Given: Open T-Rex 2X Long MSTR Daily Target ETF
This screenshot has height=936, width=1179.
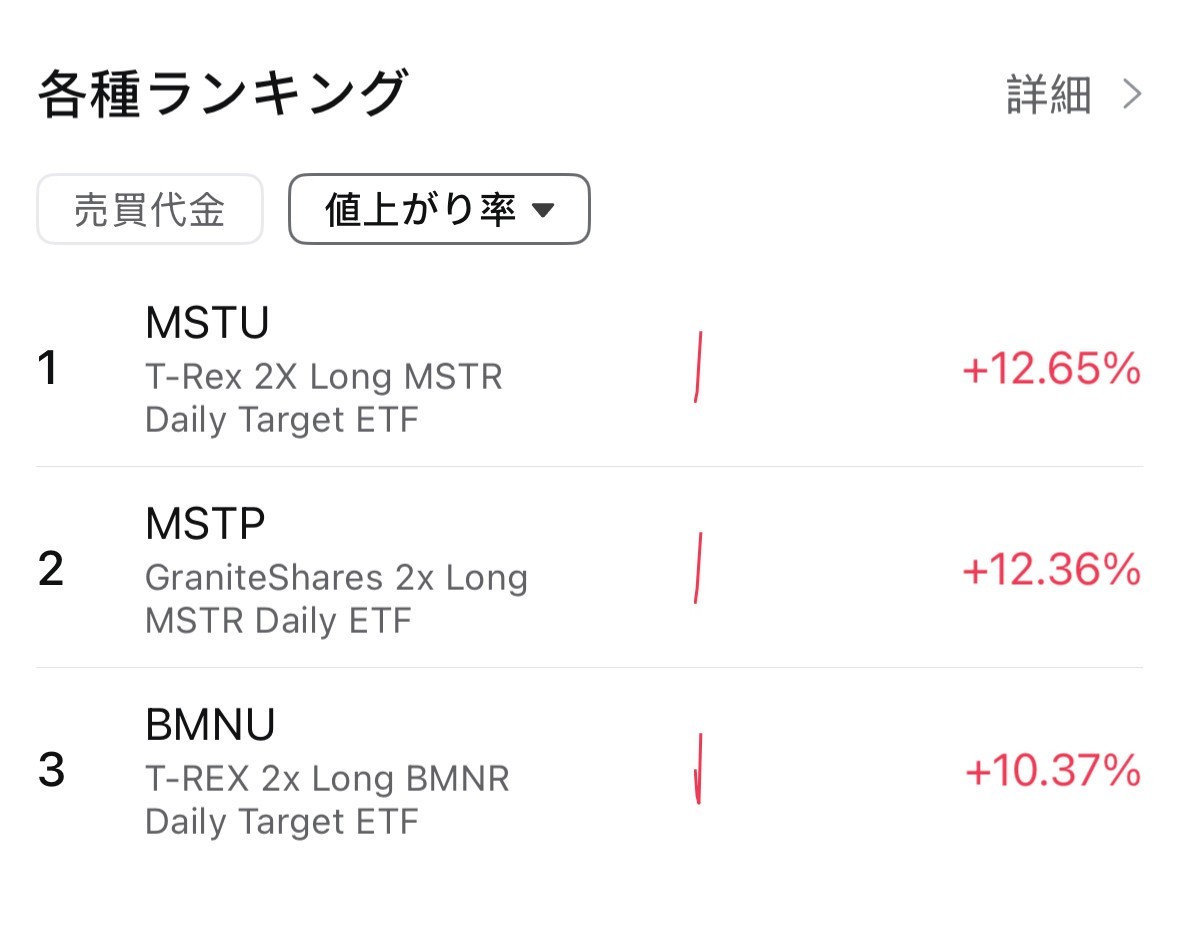Looking at the screenshot, I should (x=324, y=398).
